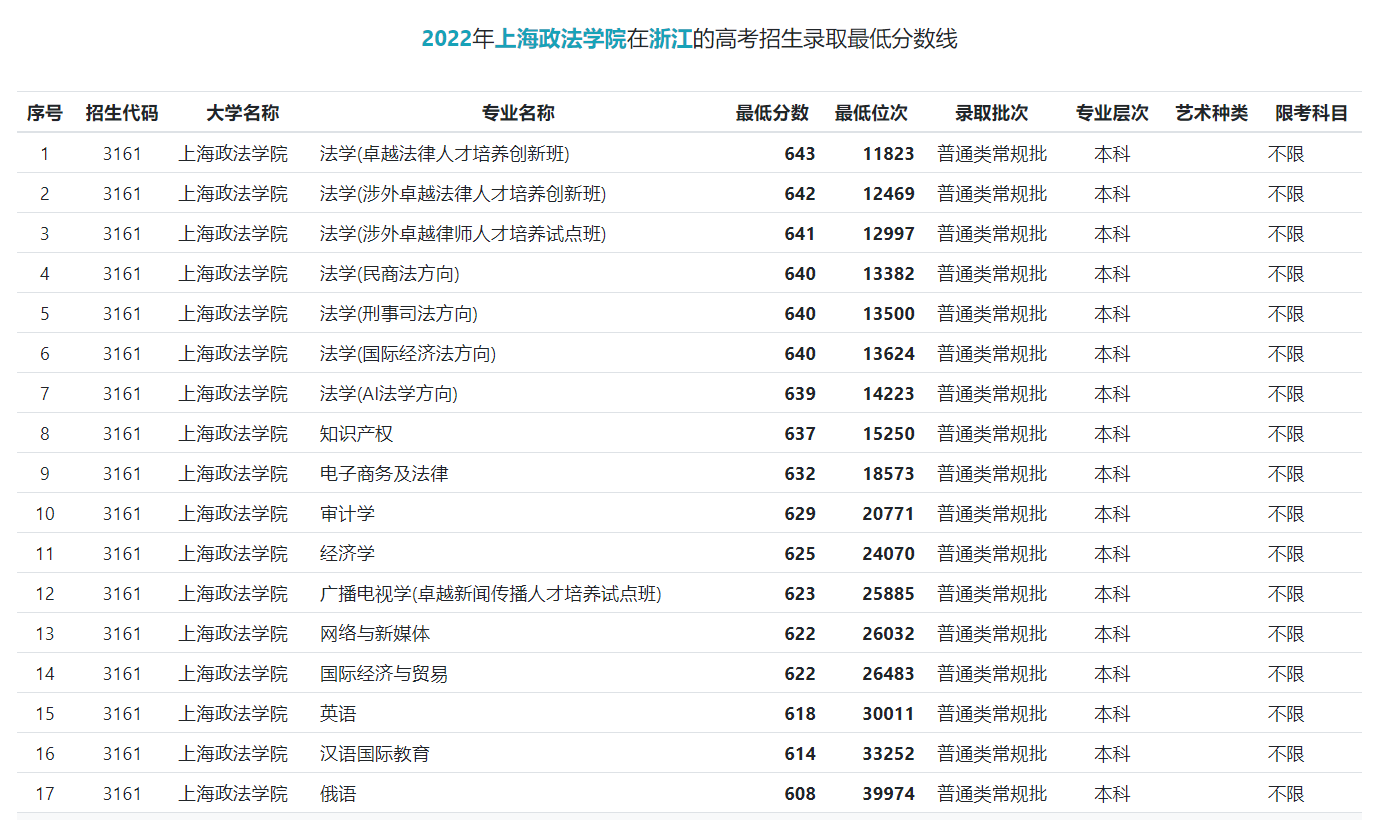
Task: Click 上海政法学院 in the 知识产权 row
Action: point(233,434)
